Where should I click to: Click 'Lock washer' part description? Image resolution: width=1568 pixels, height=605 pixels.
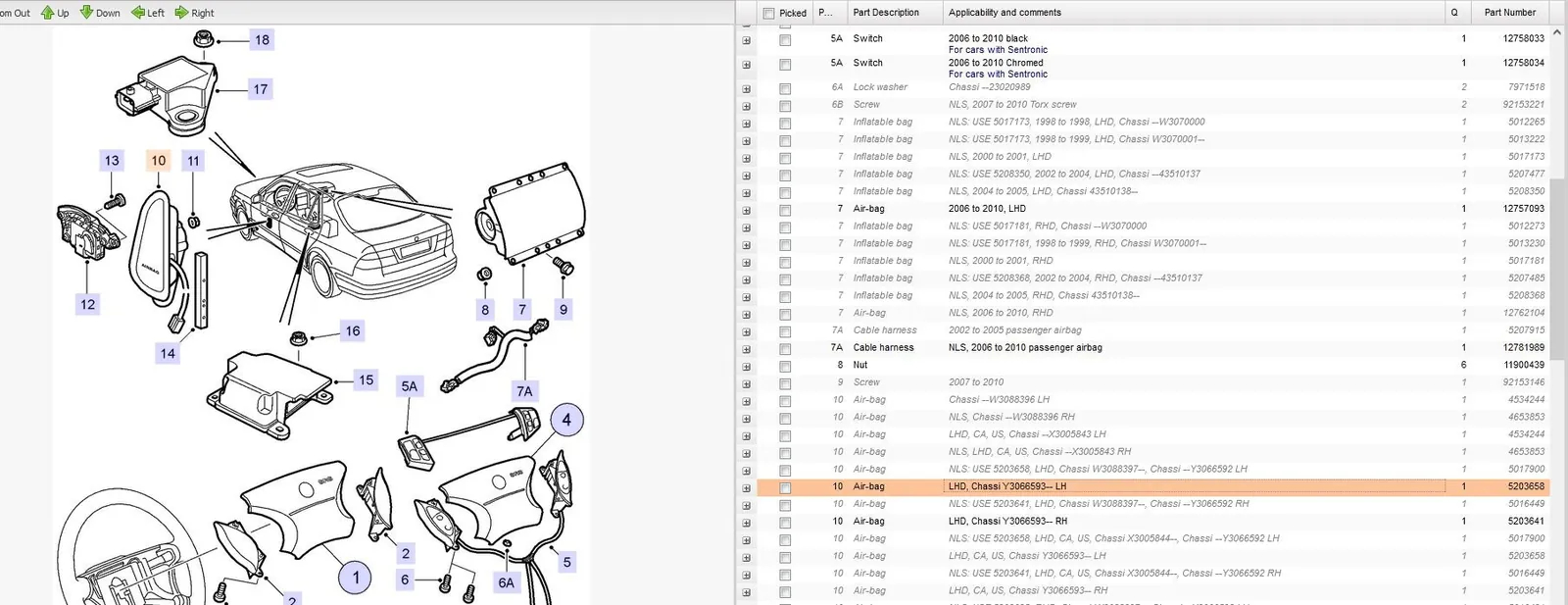point(880,87)
